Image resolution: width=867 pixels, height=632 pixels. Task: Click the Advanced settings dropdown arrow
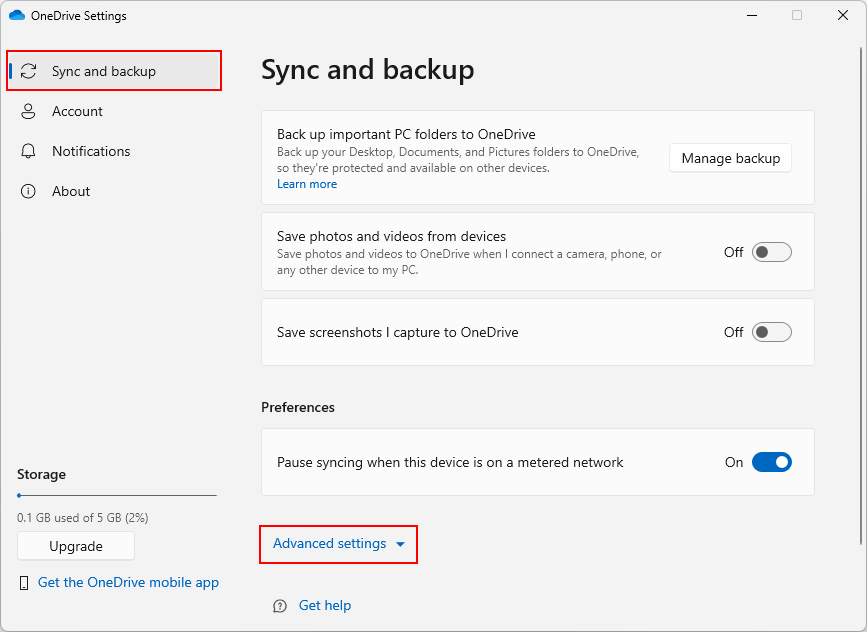(400, 545)
